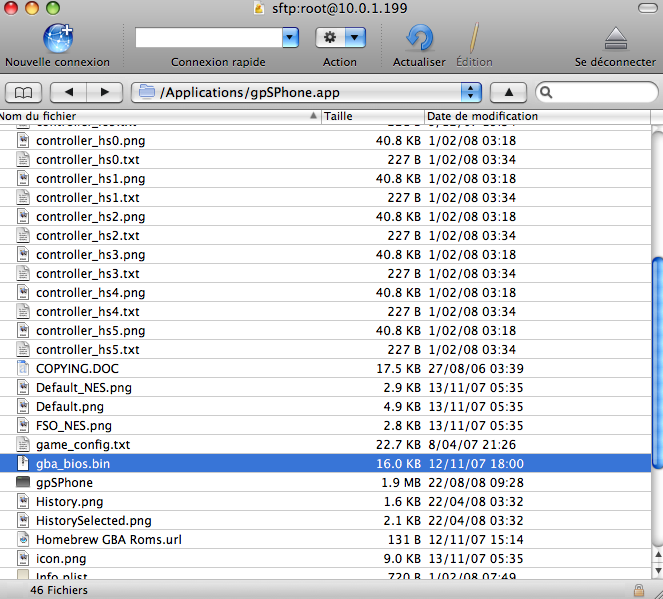This screenshot has width=663, height=599.
Task: Click the Homebrew GBA Roms.url link icon
Action: tap(23, 539)
